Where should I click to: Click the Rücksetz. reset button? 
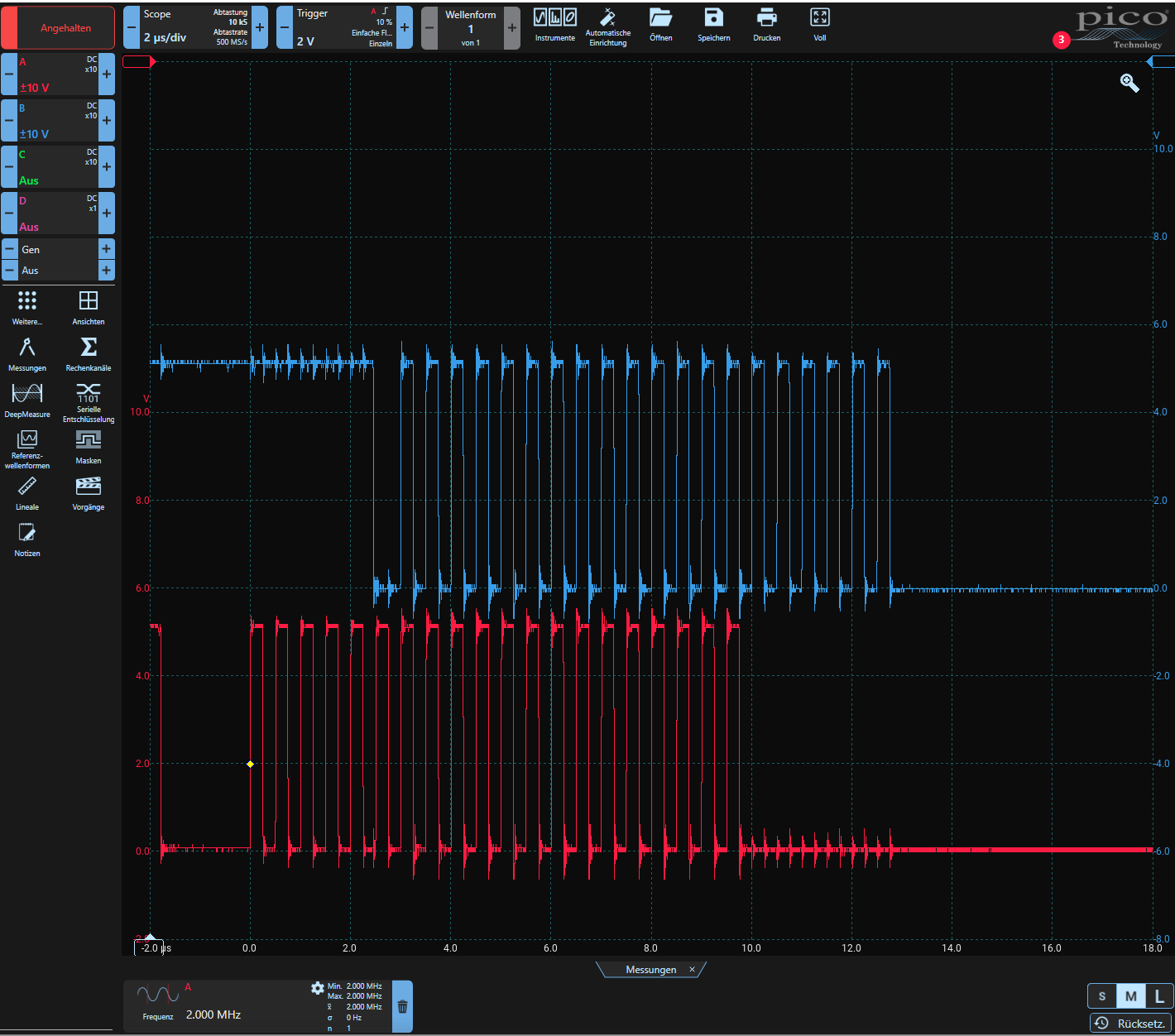click(1130, 1024)
